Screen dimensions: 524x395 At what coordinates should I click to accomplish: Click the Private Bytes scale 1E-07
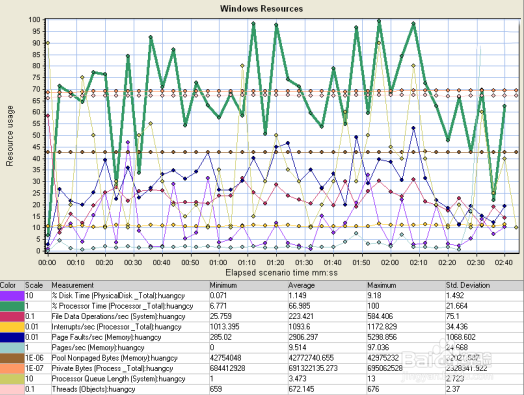tap(34, 368)
